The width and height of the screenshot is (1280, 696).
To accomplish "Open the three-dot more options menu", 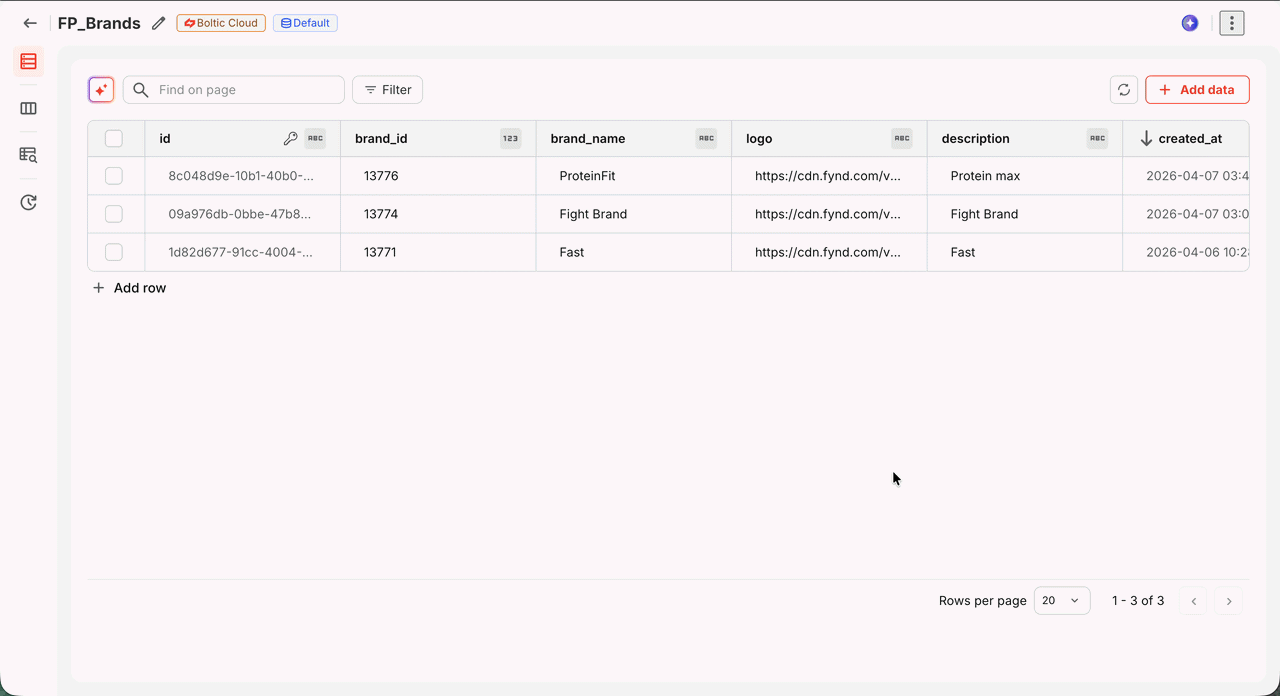I will [1232, 23].
